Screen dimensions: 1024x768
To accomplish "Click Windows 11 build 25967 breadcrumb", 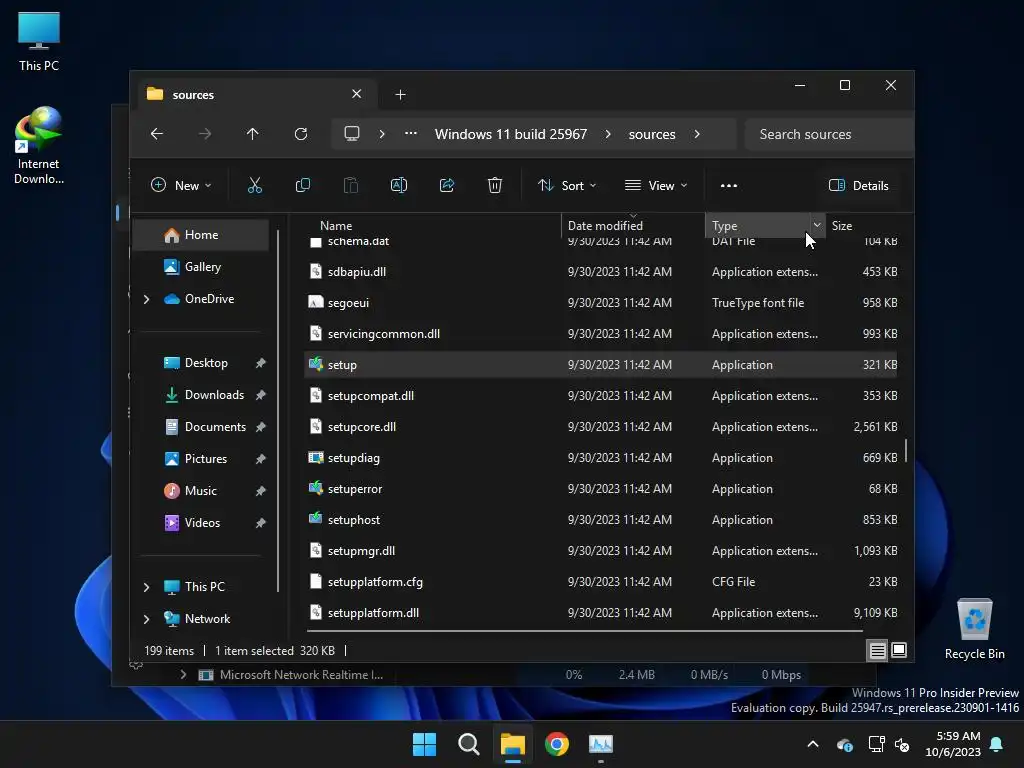I will click(511, 134).
